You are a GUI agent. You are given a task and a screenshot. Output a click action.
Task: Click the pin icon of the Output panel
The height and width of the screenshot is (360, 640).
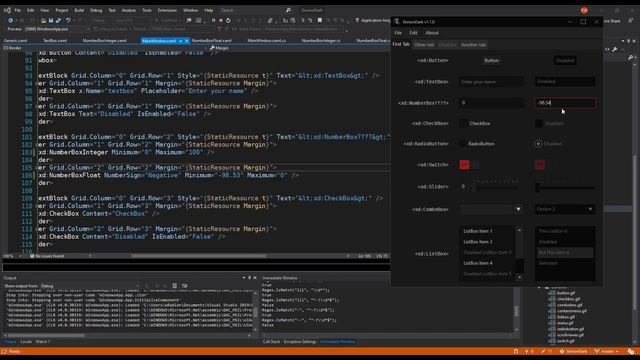[x=249, y=278]
